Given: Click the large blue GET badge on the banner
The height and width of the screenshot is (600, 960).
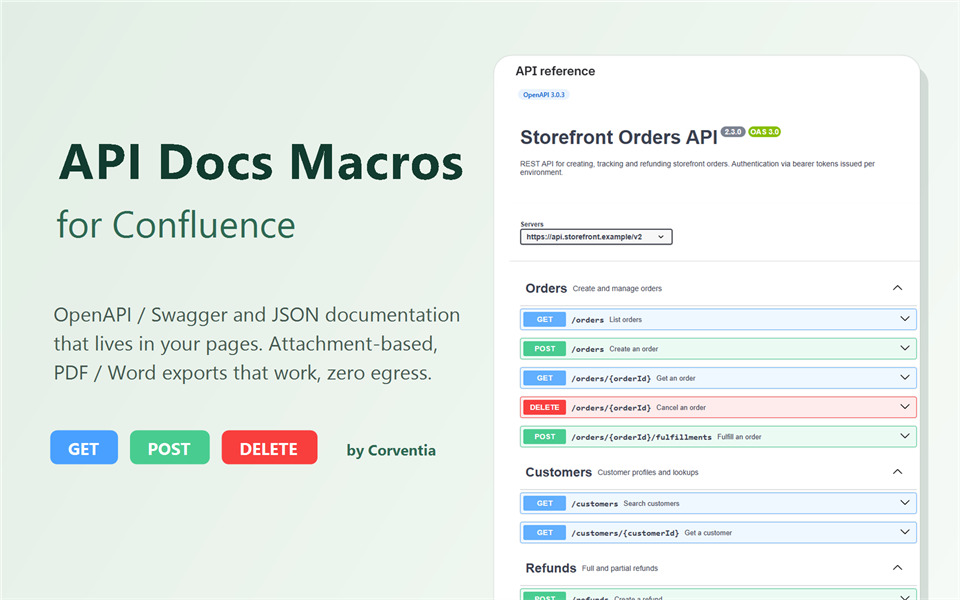Looking at the screenshot, I should coord(84,448).
